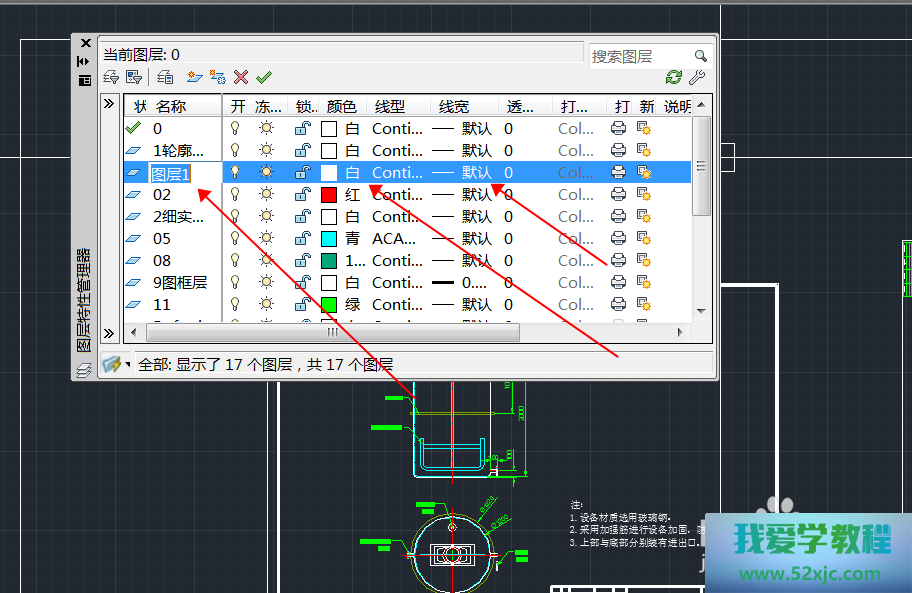Turn off layer 02 with its lightbulb
Screen dimensions: 912x593
click(x=236, y=195)
